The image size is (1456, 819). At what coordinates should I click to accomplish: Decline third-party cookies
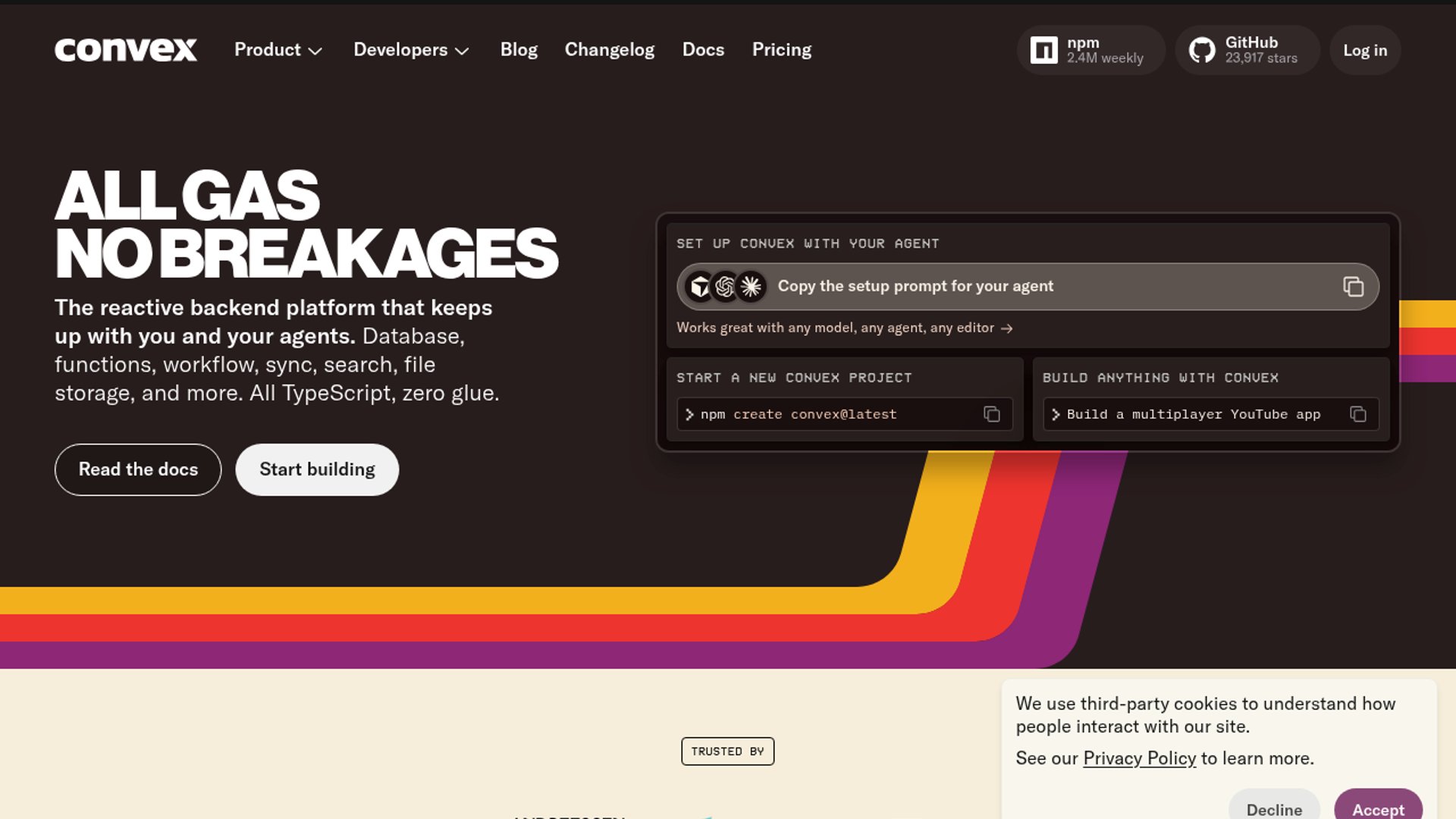click(x=1274, y=805)
